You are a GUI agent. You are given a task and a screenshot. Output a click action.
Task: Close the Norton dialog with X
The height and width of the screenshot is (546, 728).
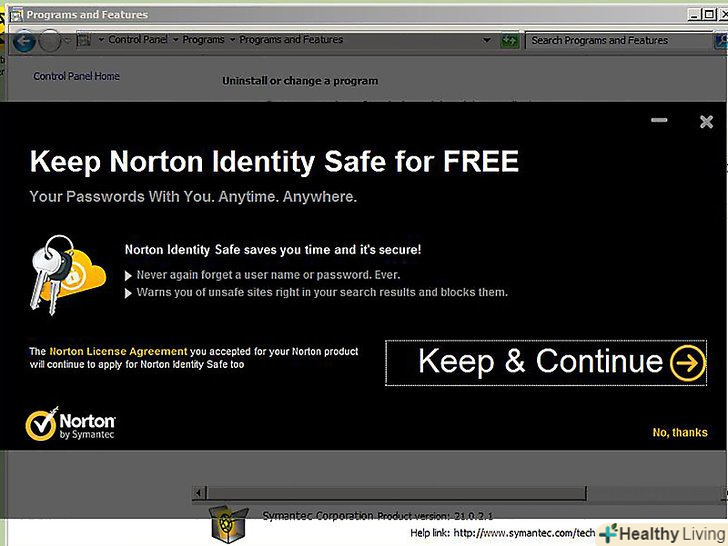(706, 122)
